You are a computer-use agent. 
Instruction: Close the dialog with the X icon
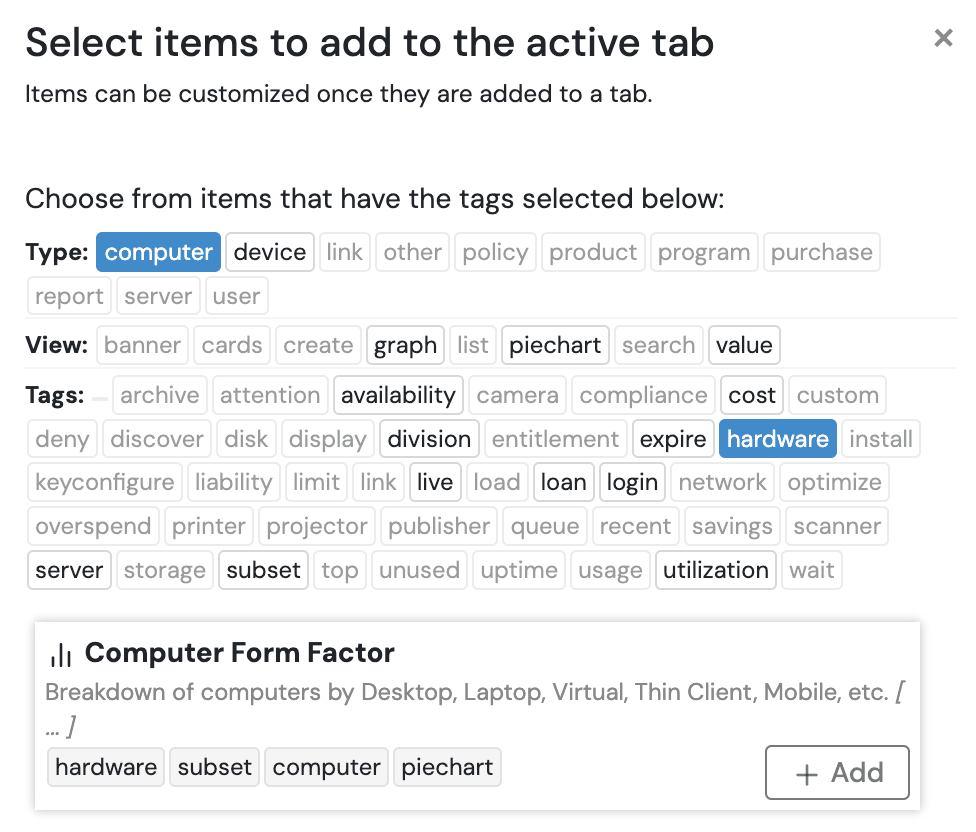[943, 38]
